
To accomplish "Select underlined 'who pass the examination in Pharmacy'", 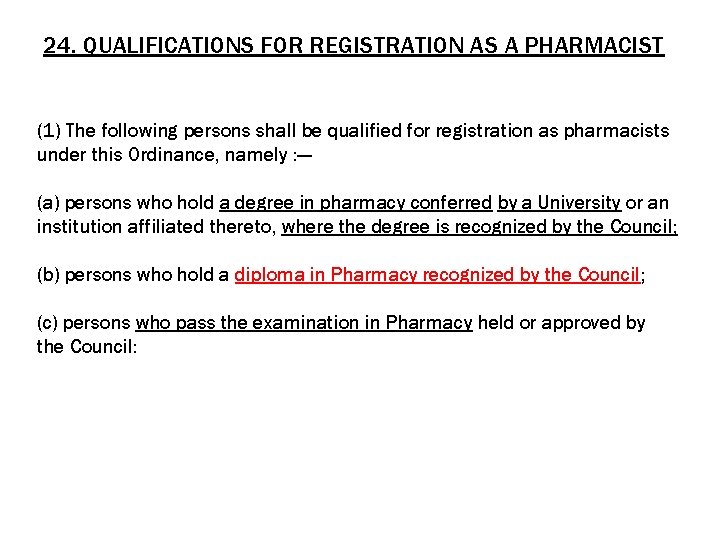I will [304, 323].
